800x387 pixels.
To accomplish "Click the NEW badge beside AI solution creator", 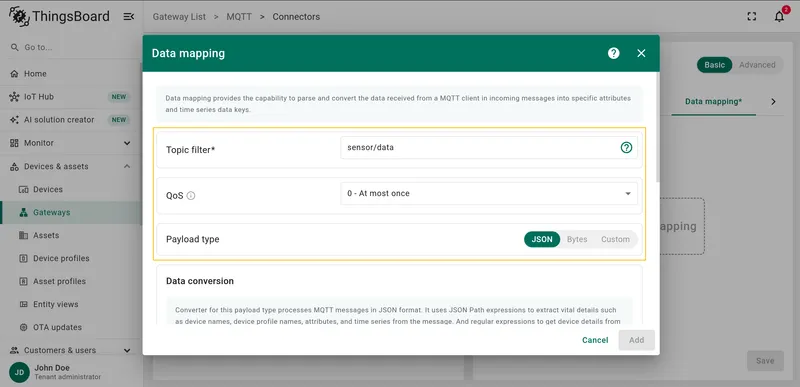I will click(118, 120).
